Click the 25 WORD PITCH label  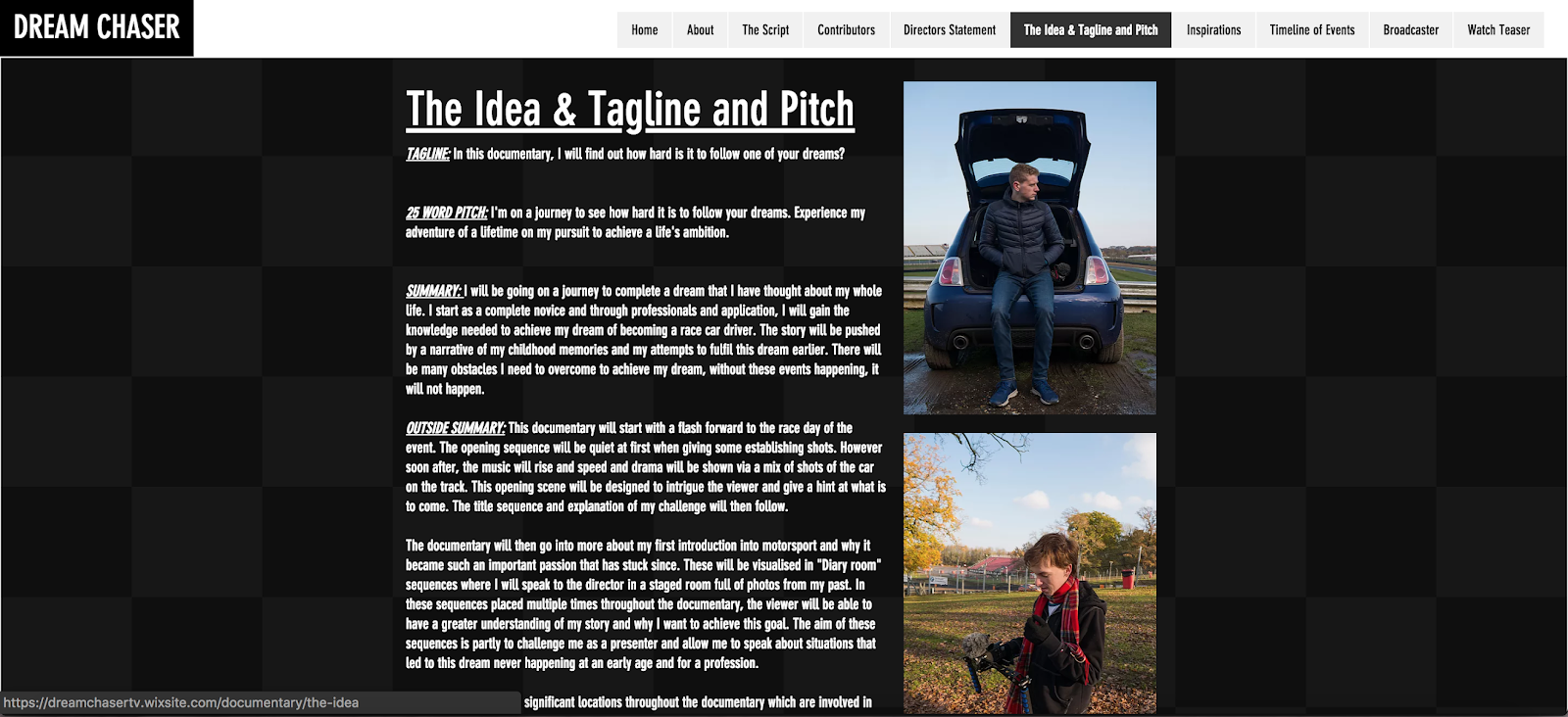click(x=447, y=213)
